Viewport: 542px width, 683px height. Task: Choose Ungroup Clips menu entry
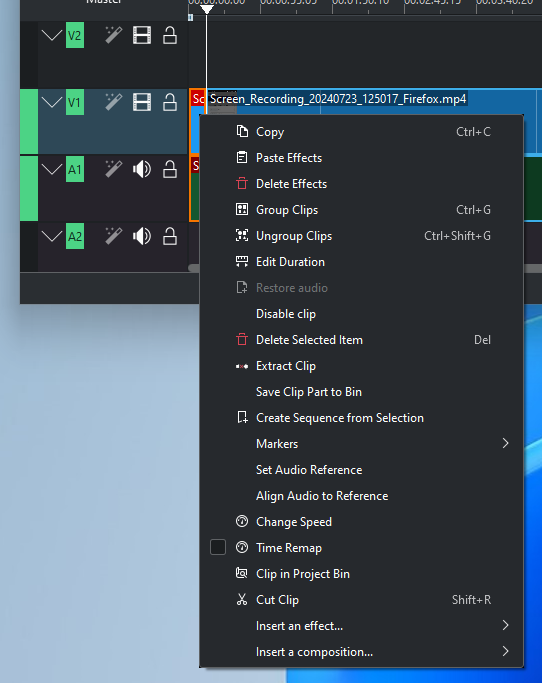tap(362, 236)
